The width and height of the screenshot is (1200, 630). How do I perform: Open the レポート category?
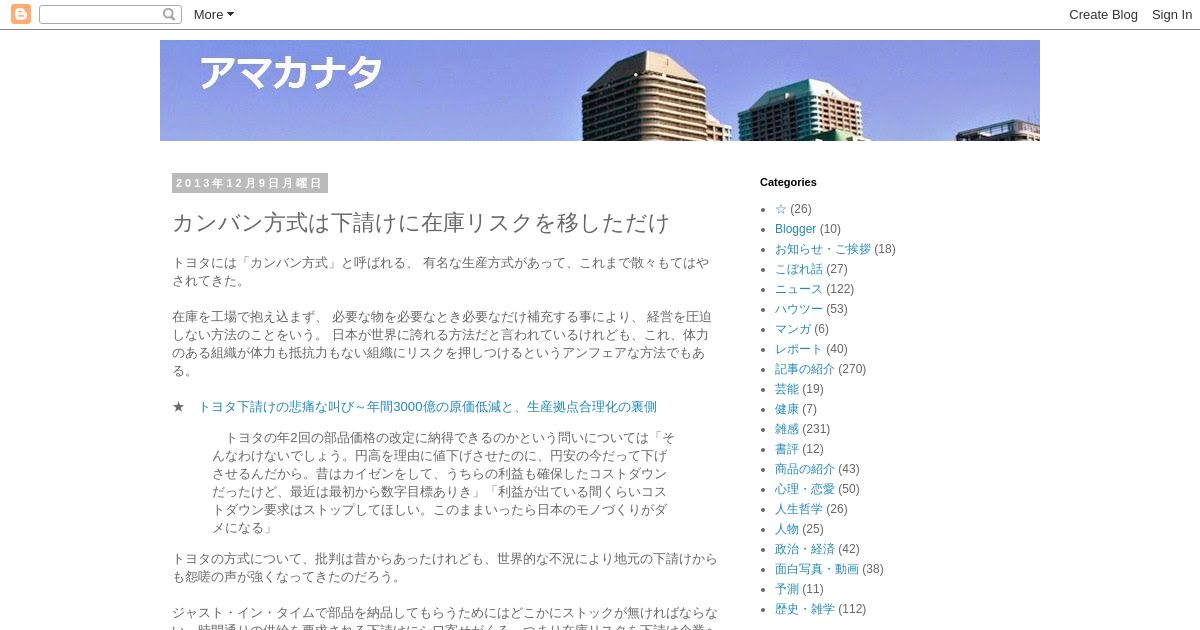click(x=799, y=349)
